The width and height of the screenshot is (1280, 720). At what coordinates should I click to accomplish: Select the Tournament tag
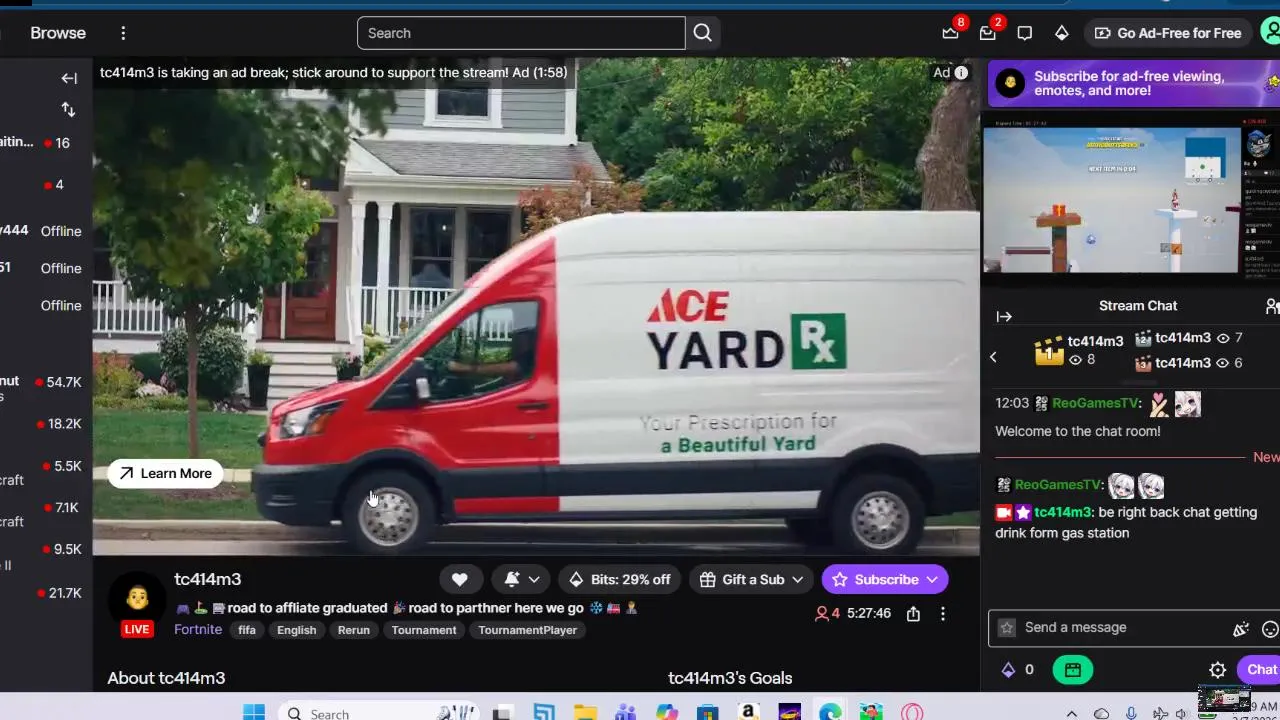tap(424, 630)
